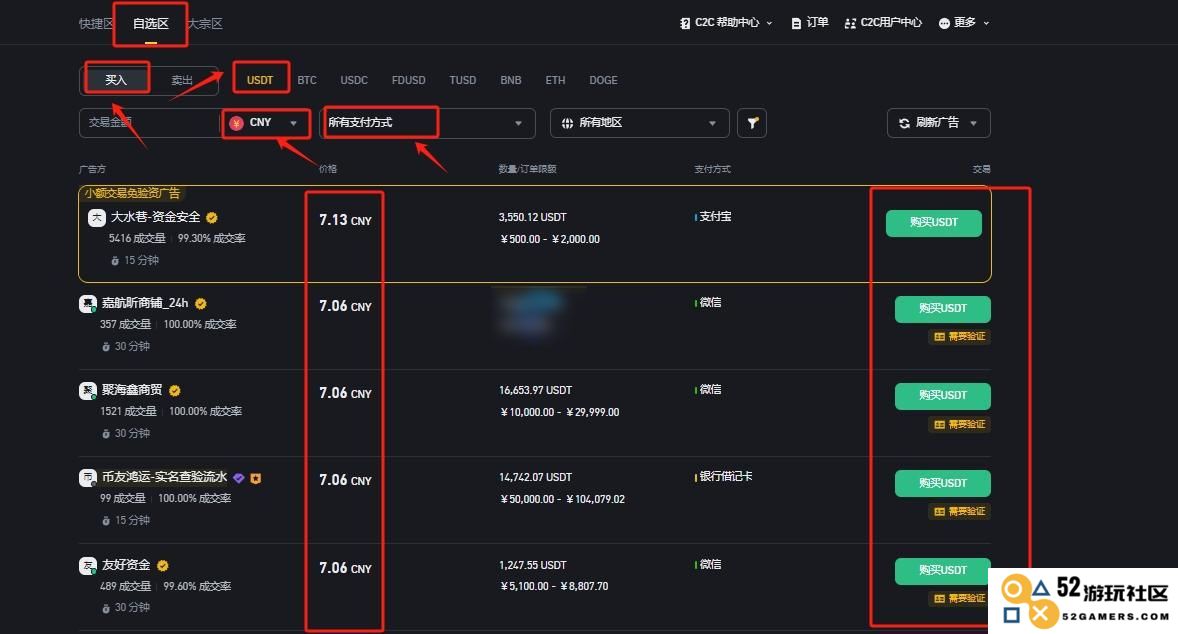Choose the USDC coin tab
This screenshot has height=634, width=1178.
(354, 80)
